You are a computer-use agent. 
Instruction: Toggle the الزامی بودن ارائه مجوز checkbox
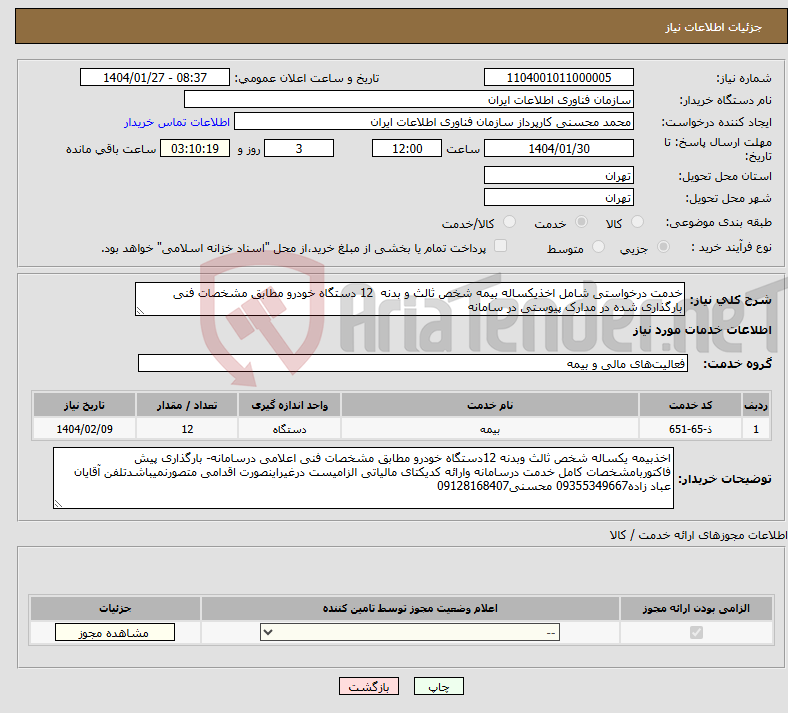coord(696,632)
